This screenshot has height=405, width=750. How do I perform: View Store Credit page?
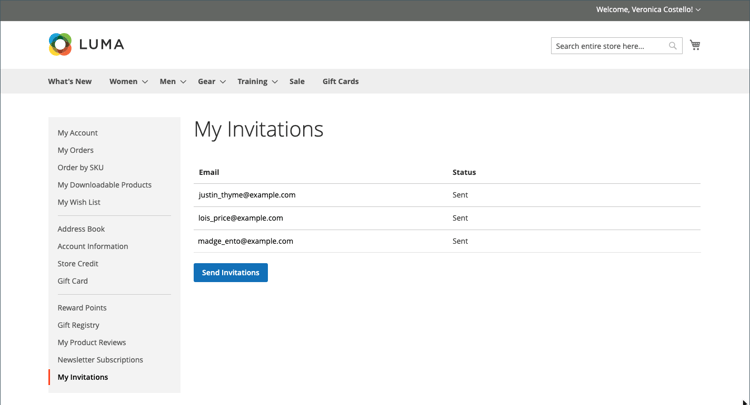pos(78,264)
